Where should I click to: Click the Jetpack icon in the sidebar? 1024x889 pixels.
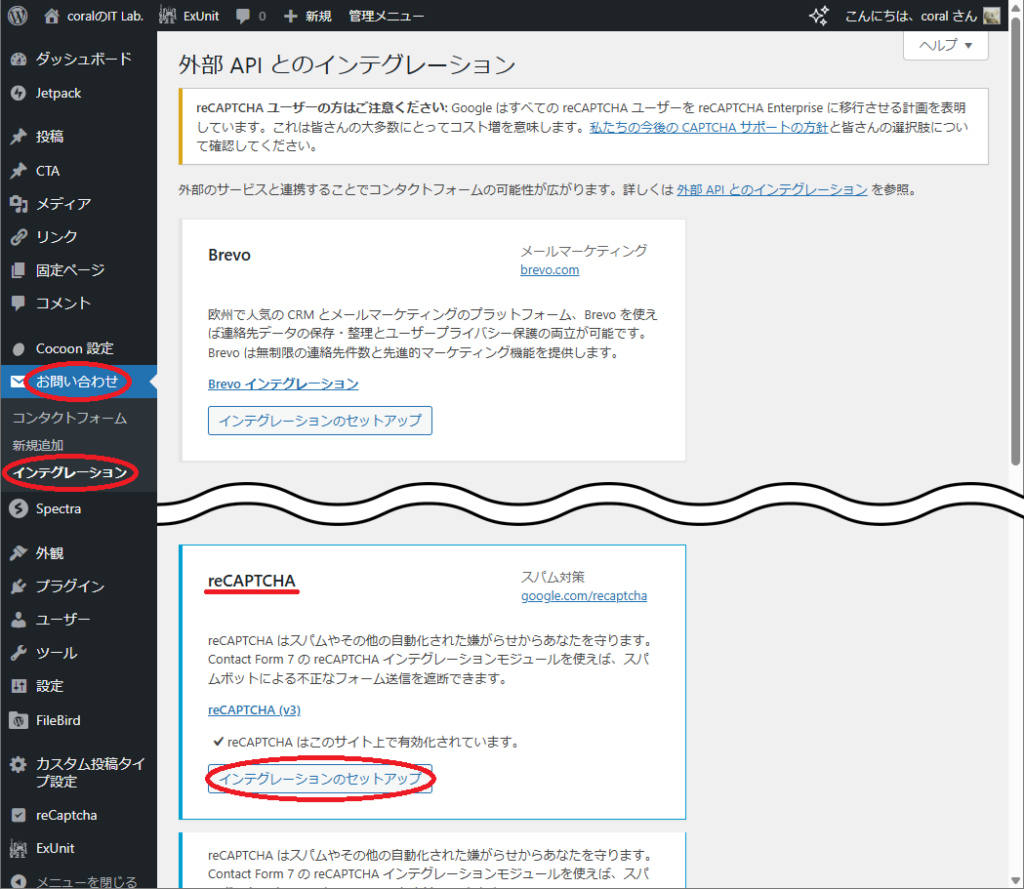tap(18, 93)
